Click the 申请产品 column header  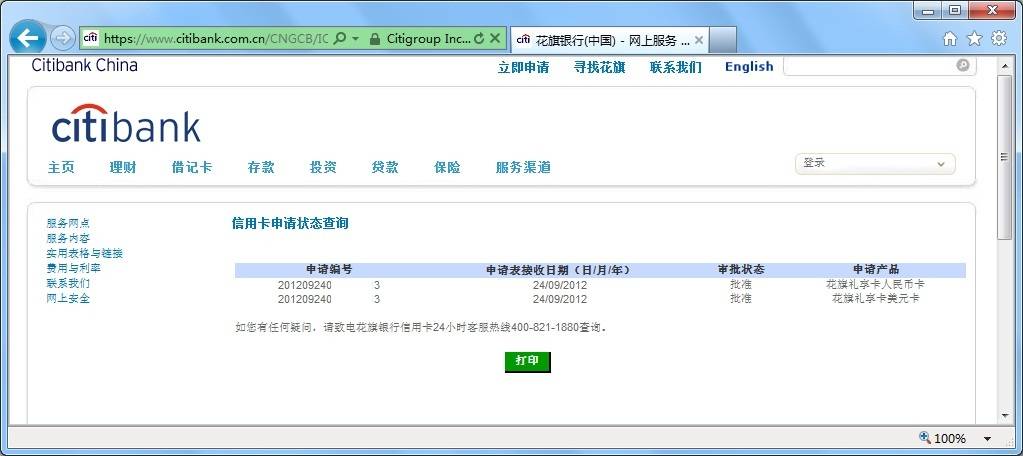tap(876, 269)
